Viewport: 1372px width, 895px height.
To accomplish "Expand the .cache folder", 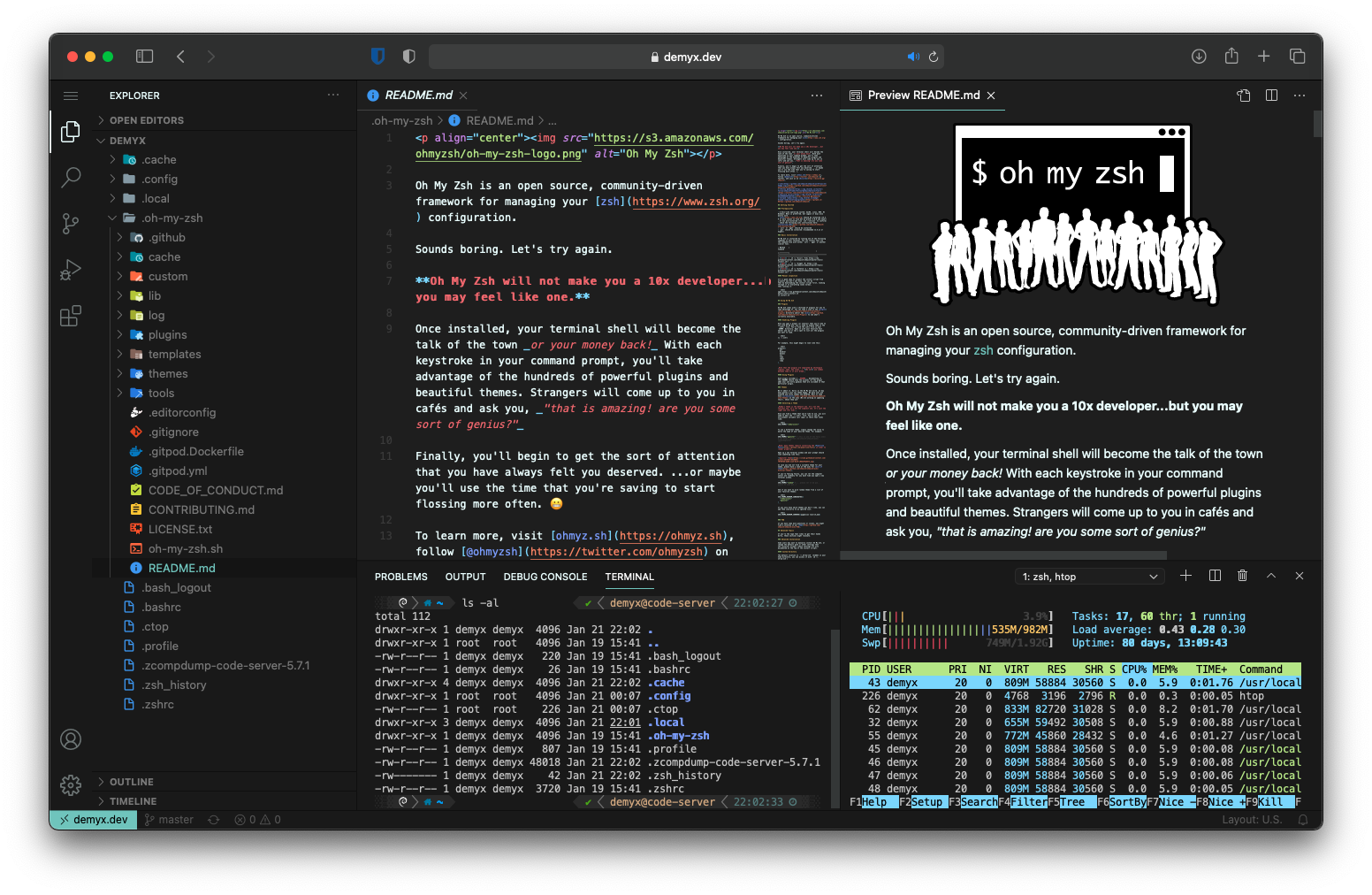I will point(225,160).
